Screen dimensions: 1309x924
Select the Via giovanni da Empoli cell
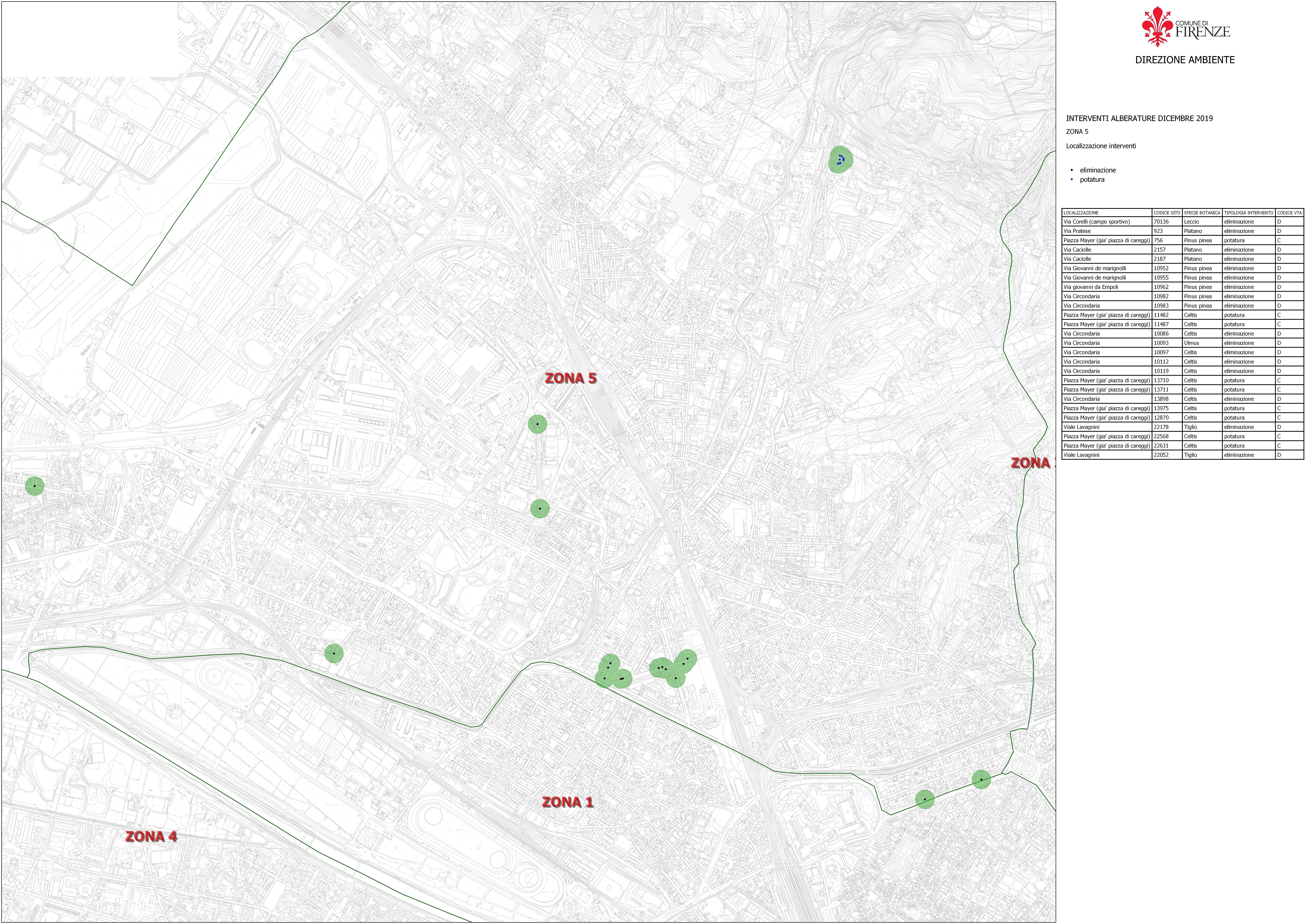(x=1091, y=287)
